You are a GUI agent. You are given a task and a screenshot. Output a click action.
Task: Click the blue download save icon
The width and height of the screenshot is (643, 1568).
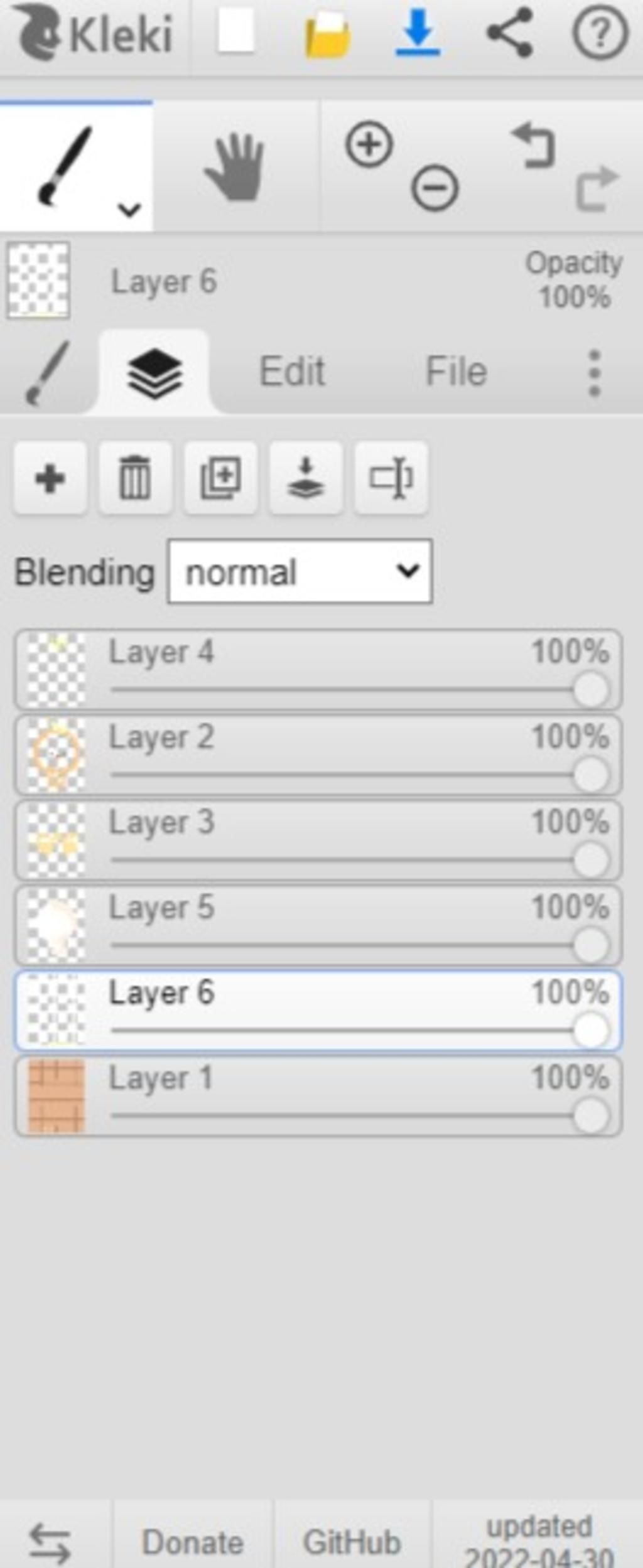418,33
